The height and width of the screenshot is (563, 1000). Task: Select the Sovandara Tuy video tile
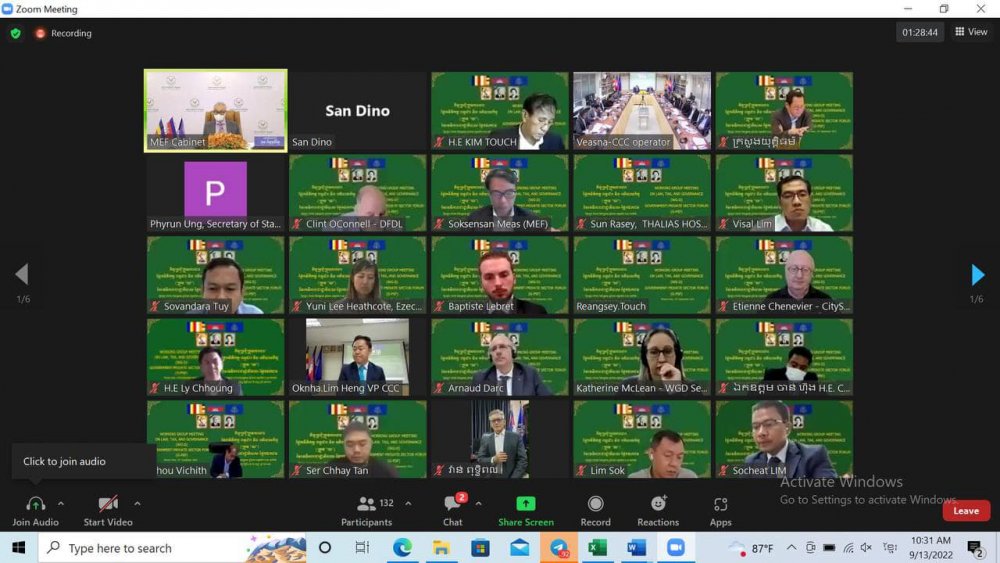216,275
